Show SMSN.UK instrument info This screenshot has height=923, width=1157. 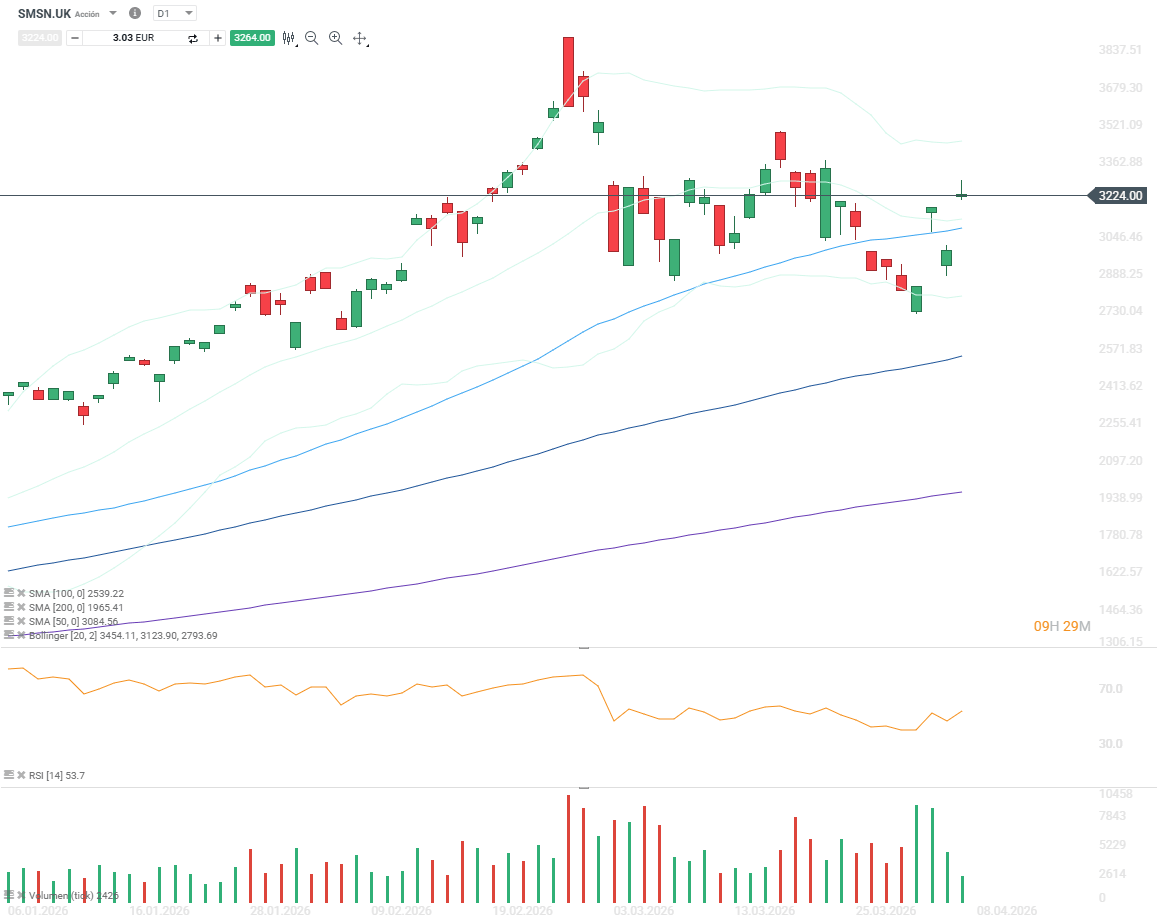[135, 13]
